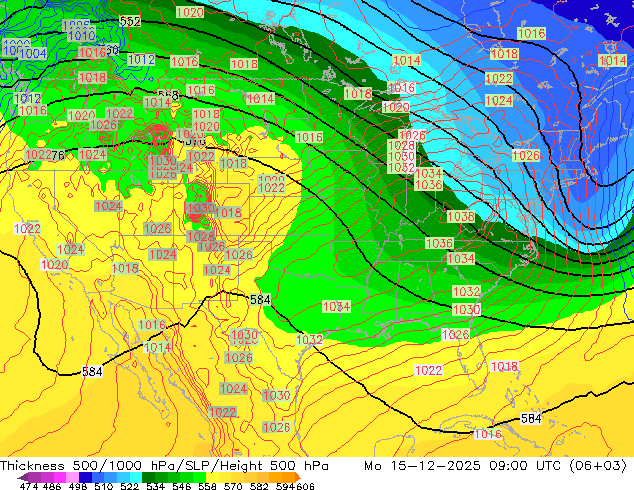
Task: Click the title text 'Thickness 500/1000 hPa/SLP/Height 500 hPa'
Action: [x=164, y=466]
